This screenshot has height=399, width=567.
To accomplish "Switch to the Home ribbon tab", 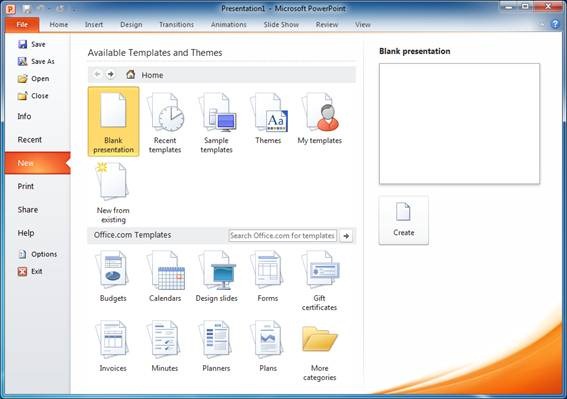I will click(x=59, y=25).
